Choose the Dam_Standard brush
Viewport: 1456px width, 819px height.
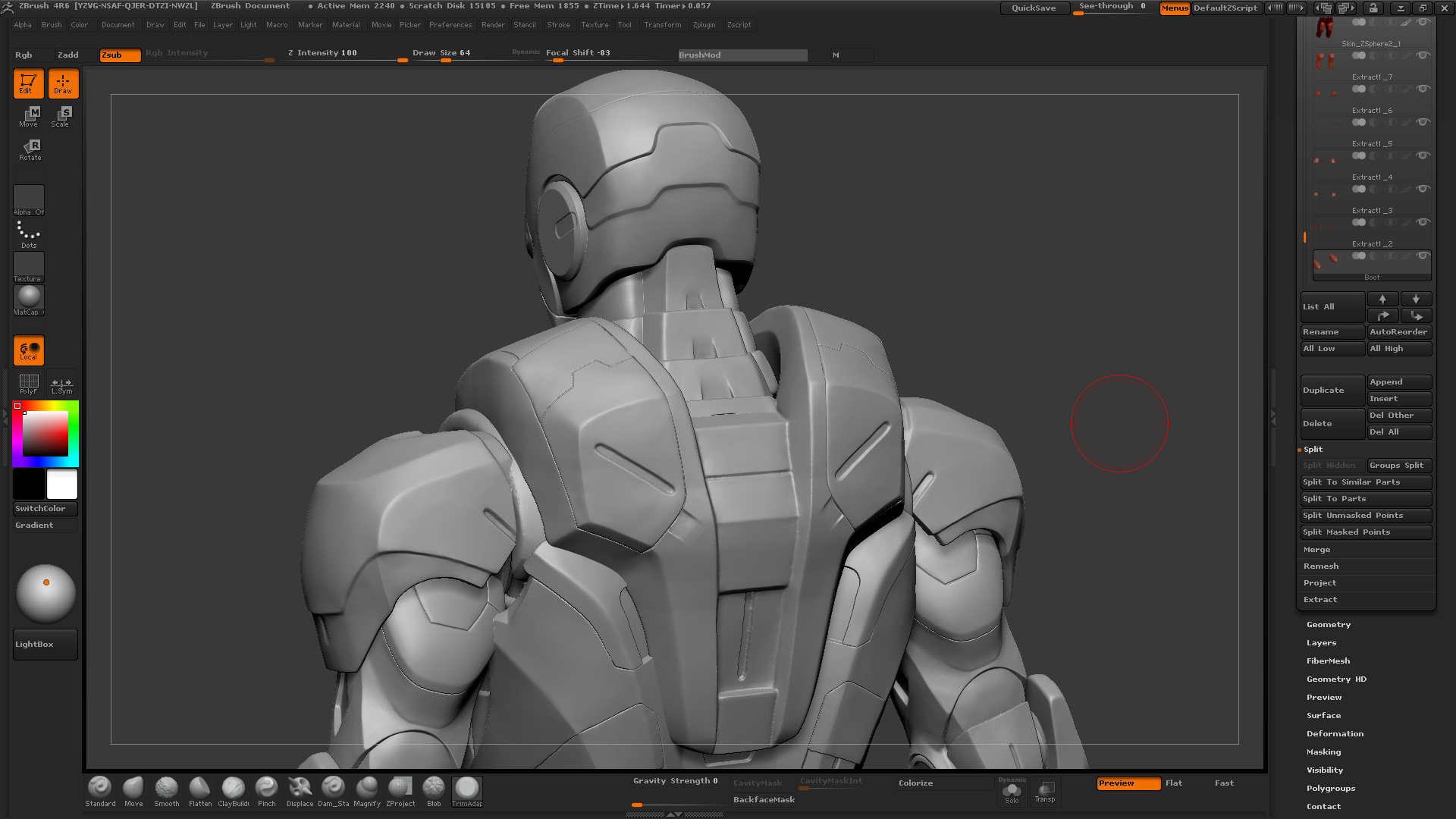click(x=334, y=792)
